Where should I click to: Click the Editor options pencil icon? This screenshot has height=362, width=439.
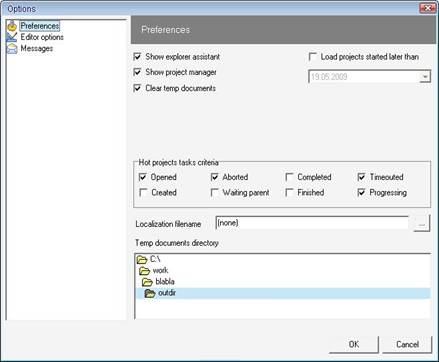tap(12, 37)
